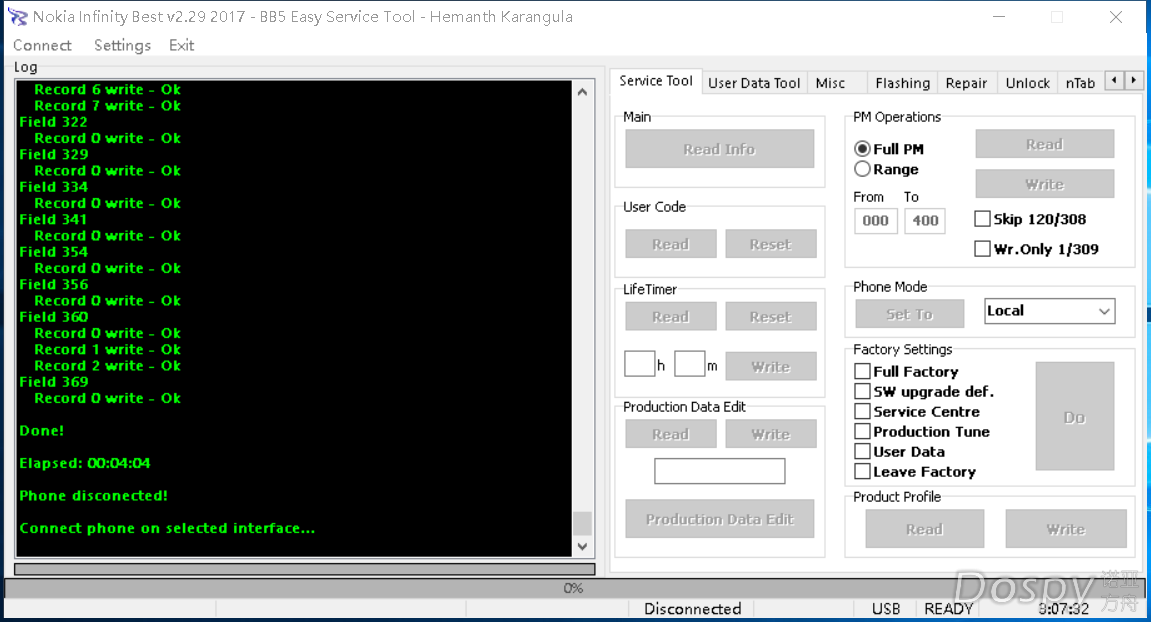Click the Read Info button
The width and height of the screenshot is (1151, 622).
click(x=719, y=149)
